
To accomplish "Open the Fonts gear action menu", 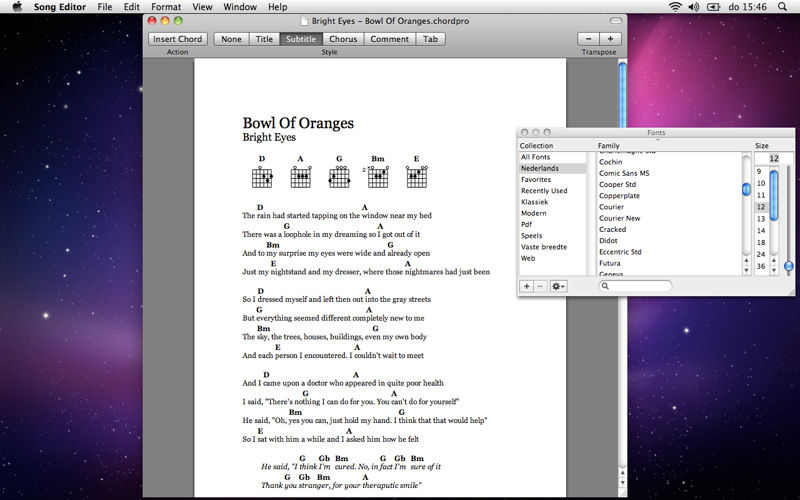I will [x=558, y=286].
